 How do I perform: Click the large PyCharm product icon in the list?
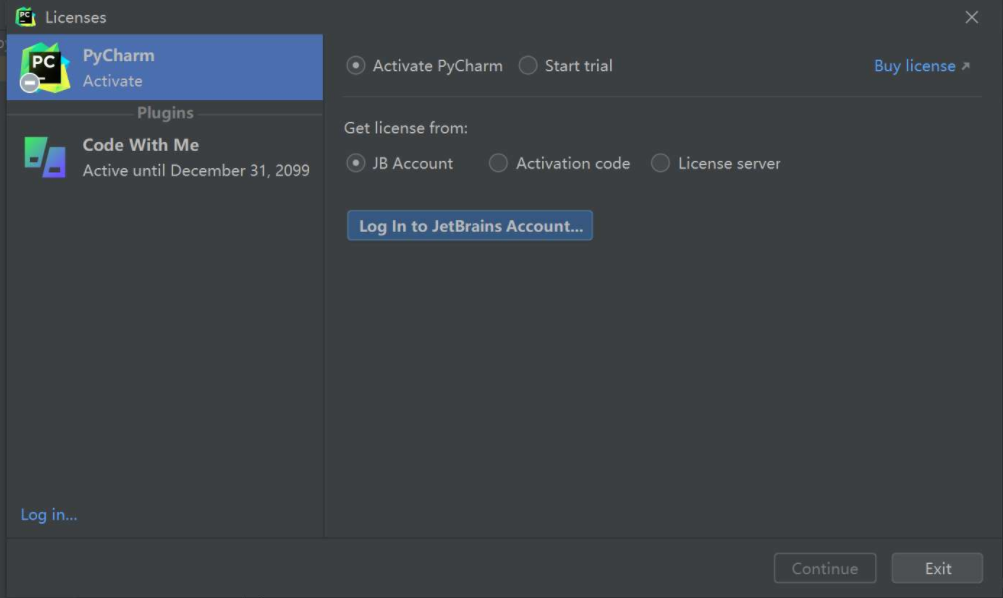44,67
